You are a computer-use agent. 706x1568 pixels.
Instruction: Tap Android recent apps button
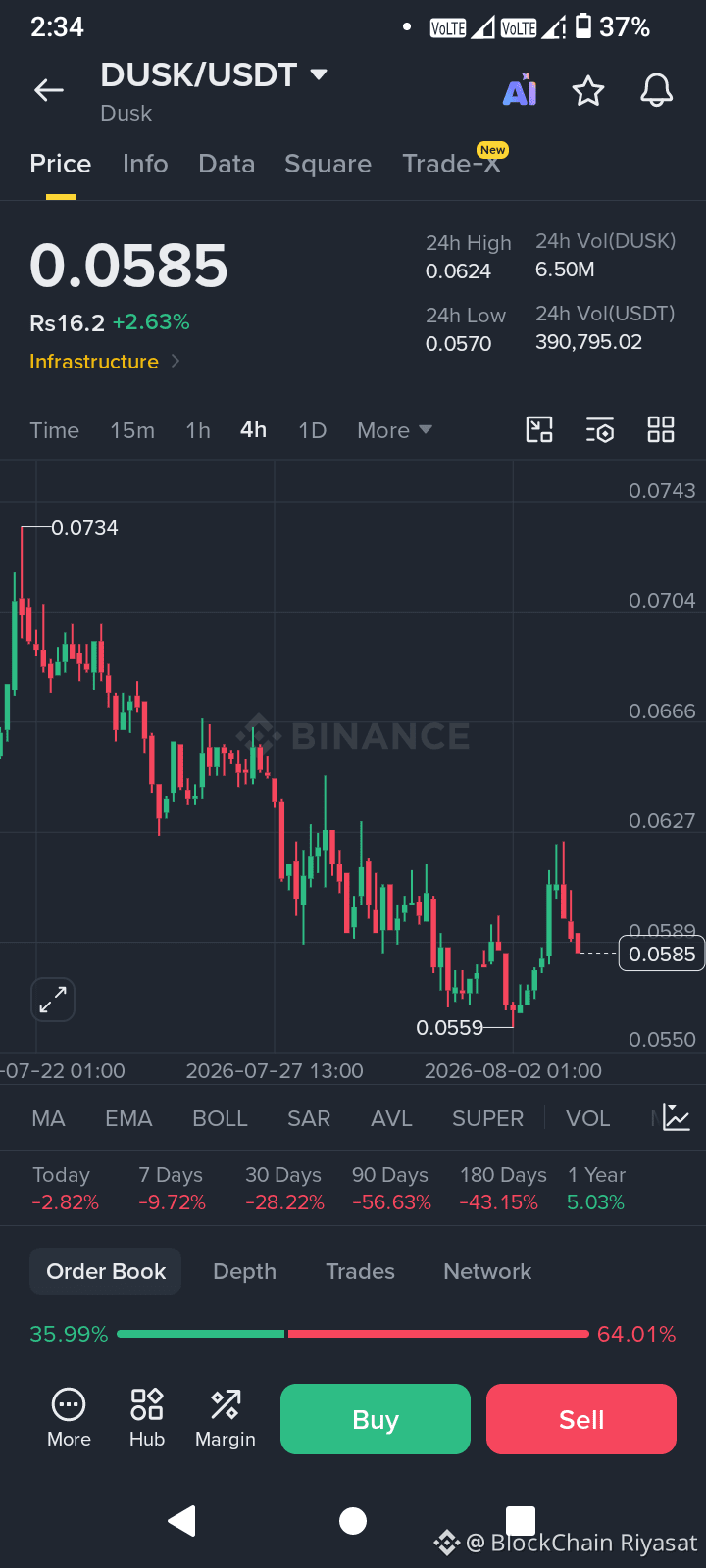[x=521, y=1521]
